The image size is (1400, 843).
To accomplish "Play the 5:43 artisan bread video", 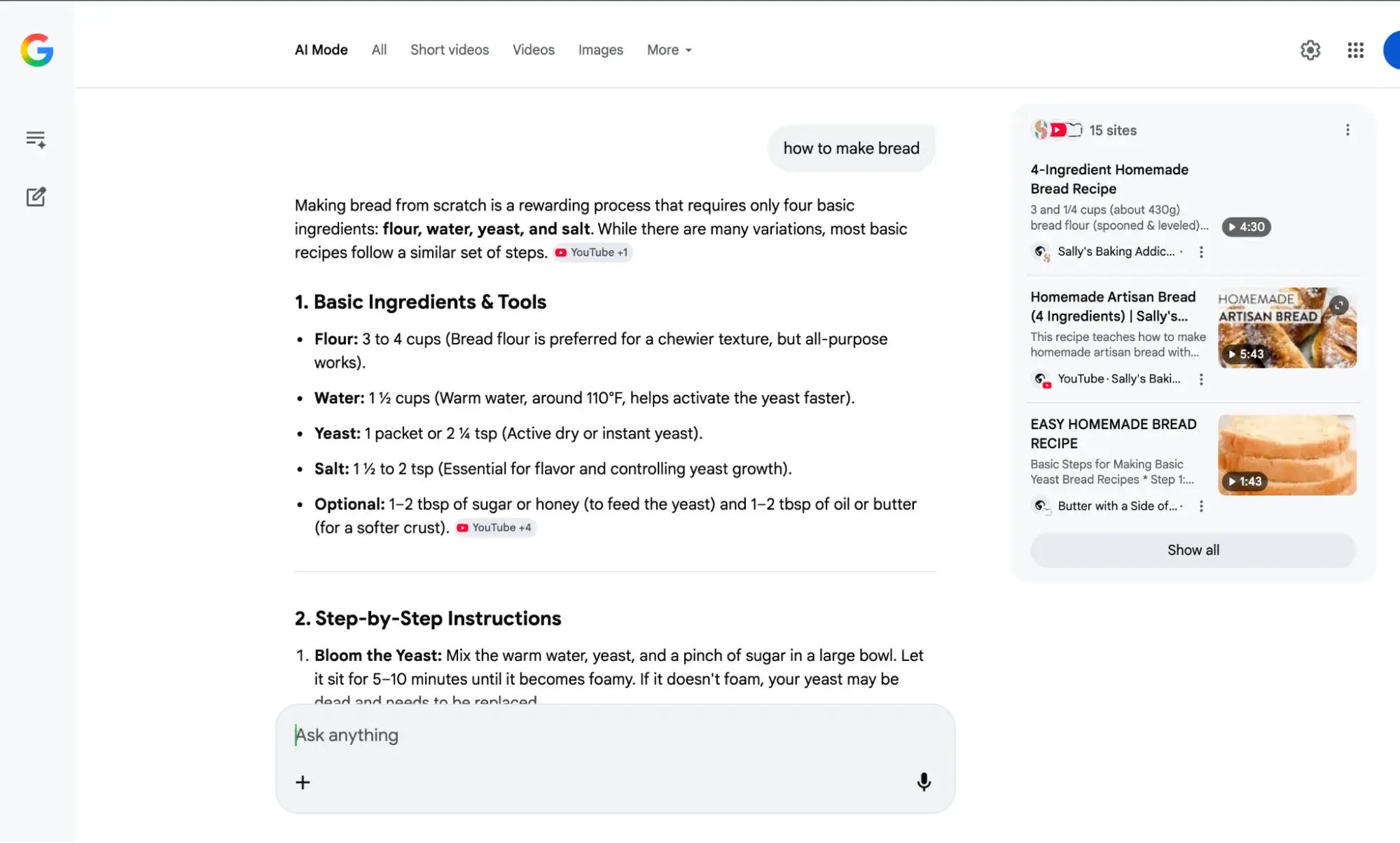I will pyautogui.click(x=1246, y=354).
